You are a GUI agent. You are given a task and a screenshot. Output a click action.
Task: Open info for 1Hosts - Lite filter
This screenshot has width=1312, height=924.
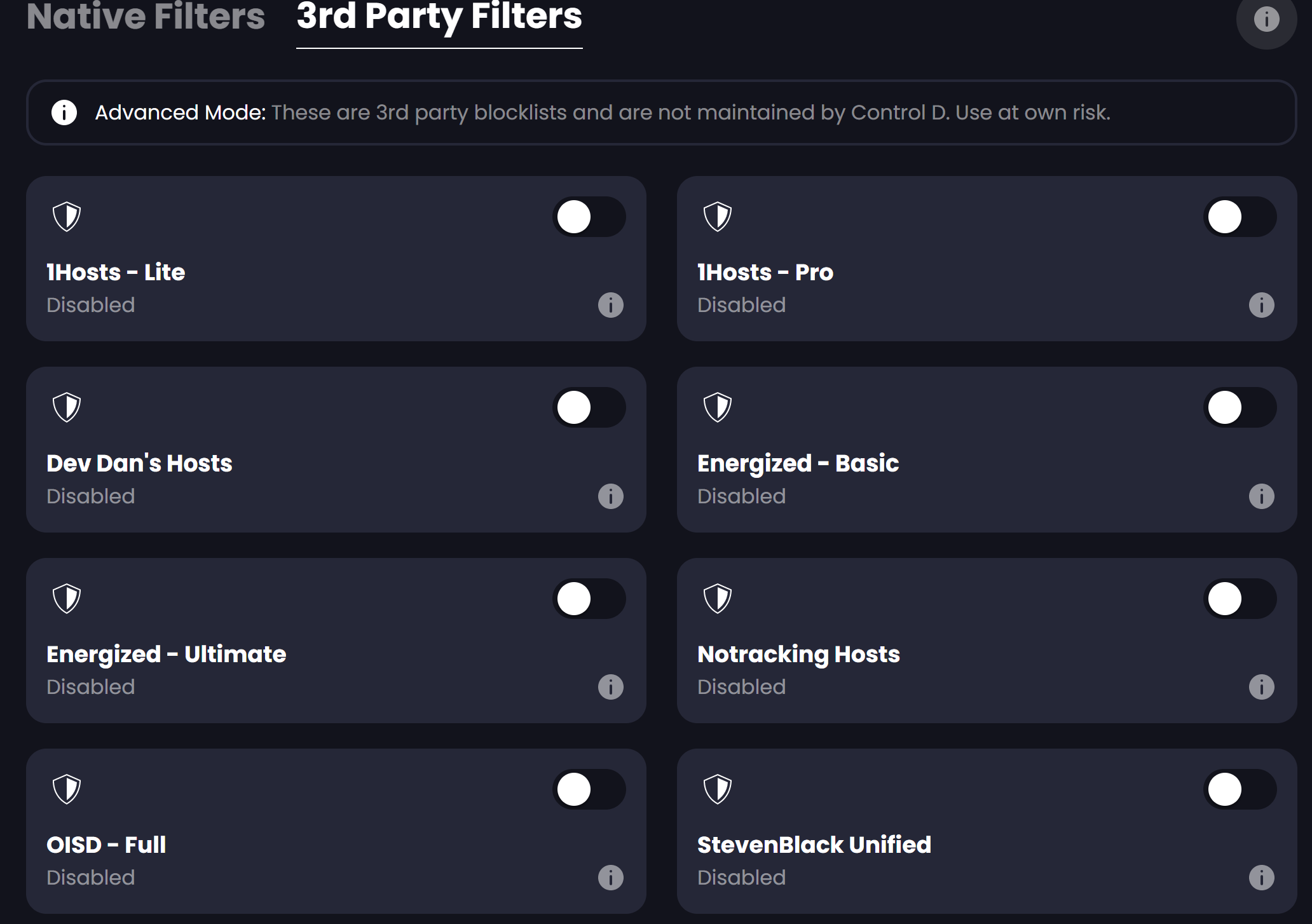[x=610, y=305]
